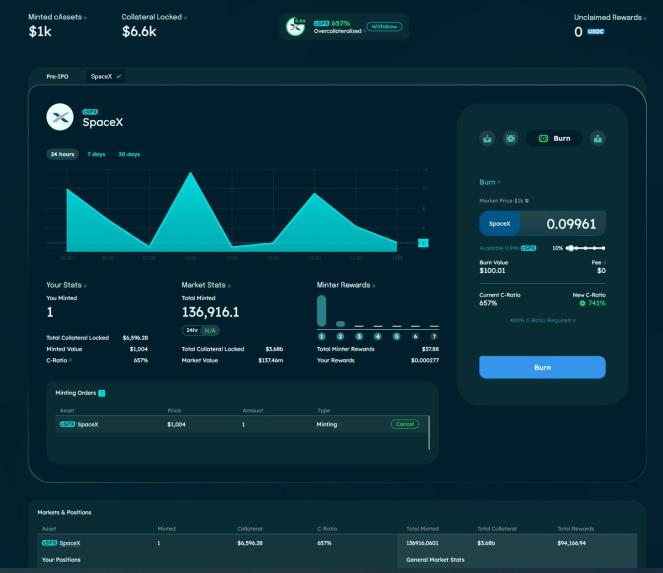Viewport: 663px width, 573px height.
Task: Click the '136916.0601' Total Minted cell
Action: tap(422, 543)
